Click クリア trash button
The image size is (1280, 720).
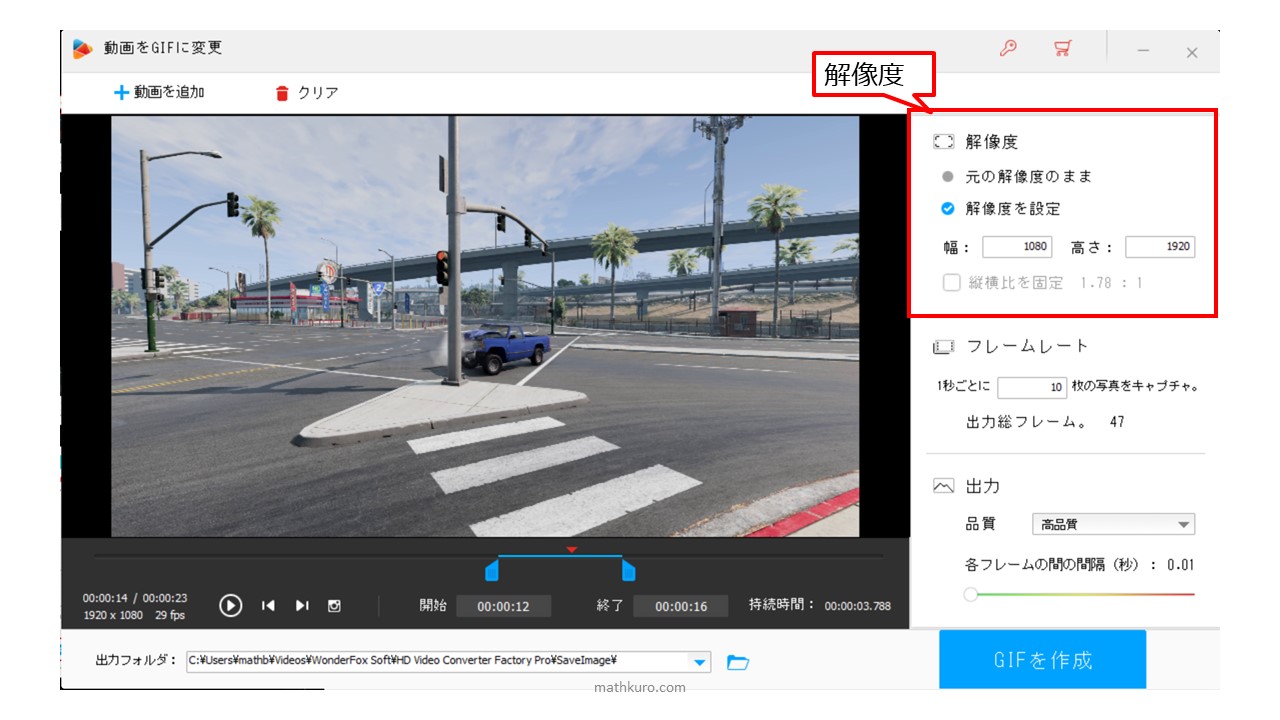click(x=307, y=92)
